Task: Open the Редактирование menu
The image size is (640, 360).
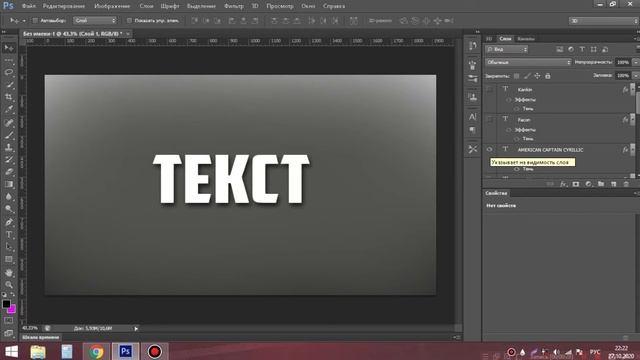Action: coord(64,6)
